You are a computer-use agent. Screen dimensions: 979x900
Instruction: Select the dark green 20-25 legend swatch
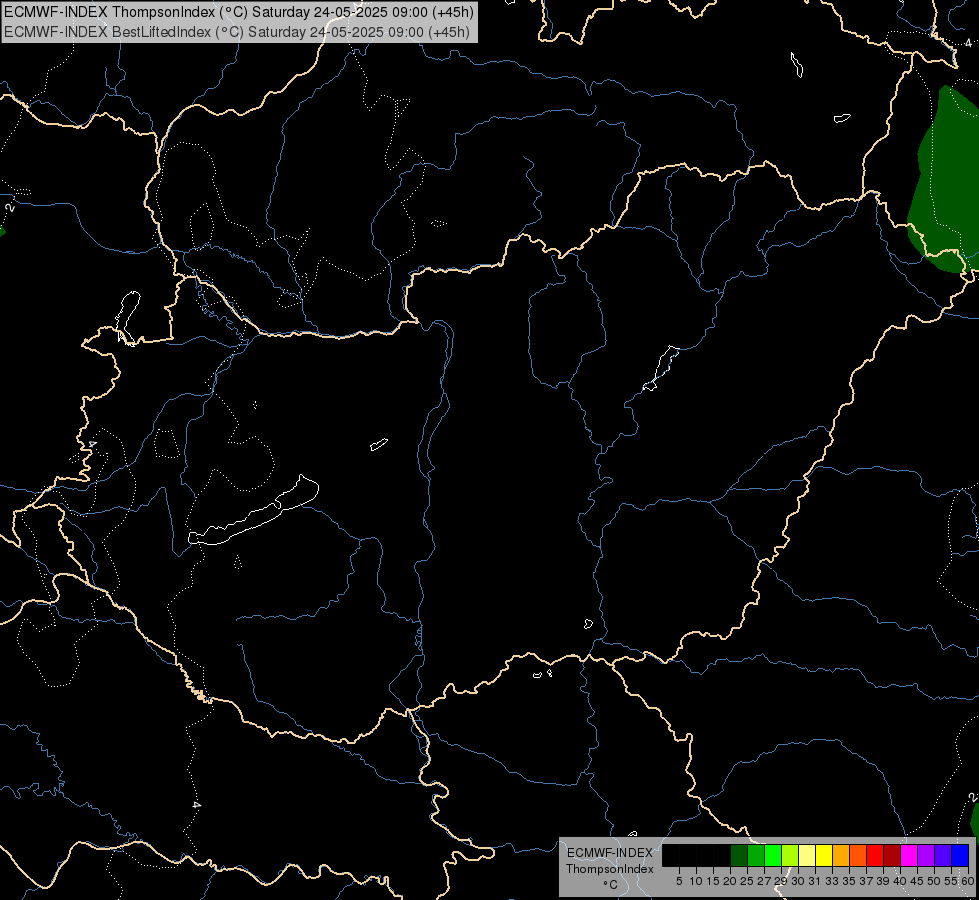pyautogui.click(x=739, y=855)
